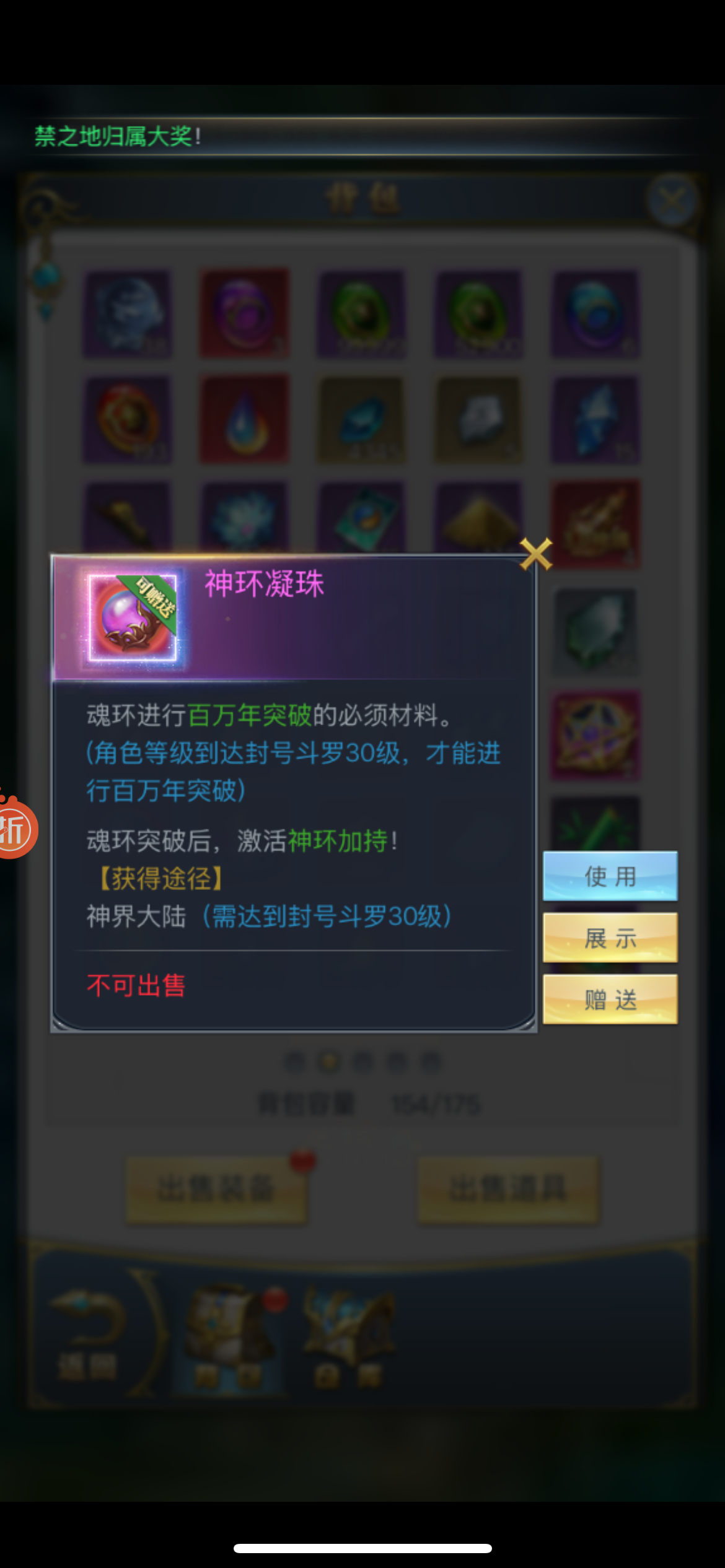The height and width of the screenshot is (1568, 725).
Task: Select the 神环凝珠 orb icon in tooltip
Action: click(133, 618)
